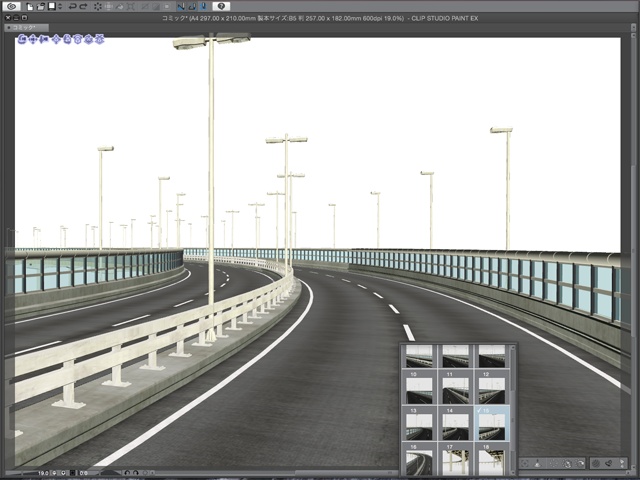
Task: Choose camera angle preset thumbnail 13
Action: (419, 423)
